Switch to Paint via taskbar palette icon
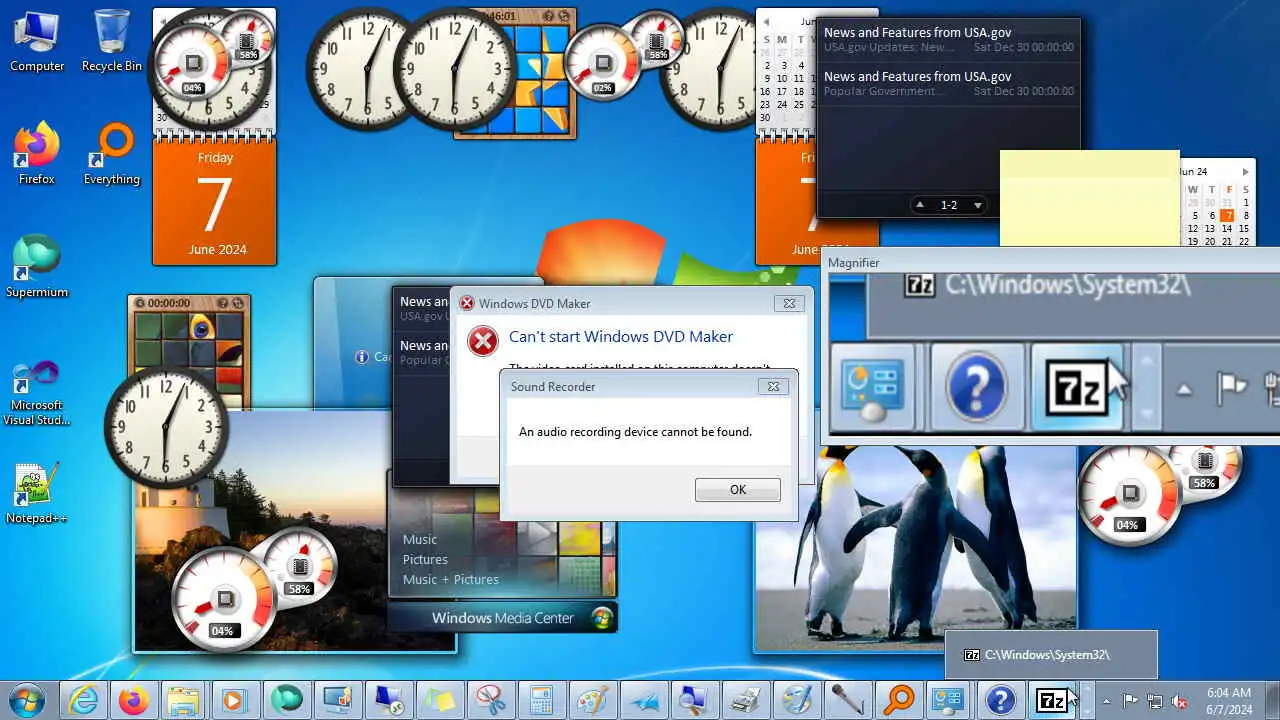This screenshot has width=1280, height=720. pos(593,701)
